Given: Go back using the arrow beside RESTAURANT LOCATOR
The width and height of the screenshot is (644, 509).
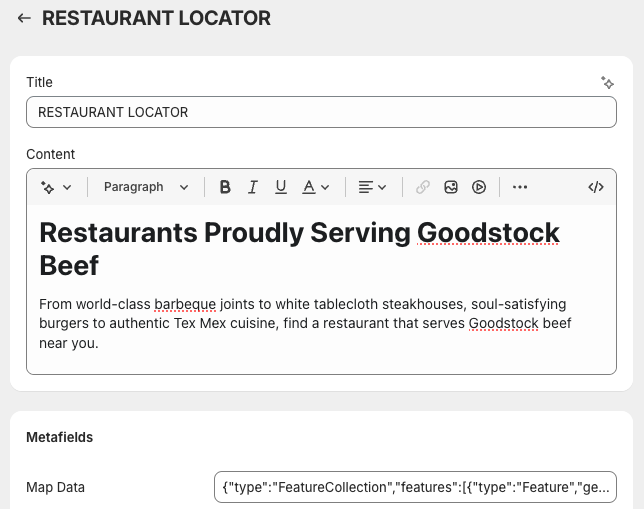Looking at the screenshot, I should tap(24, 18).
